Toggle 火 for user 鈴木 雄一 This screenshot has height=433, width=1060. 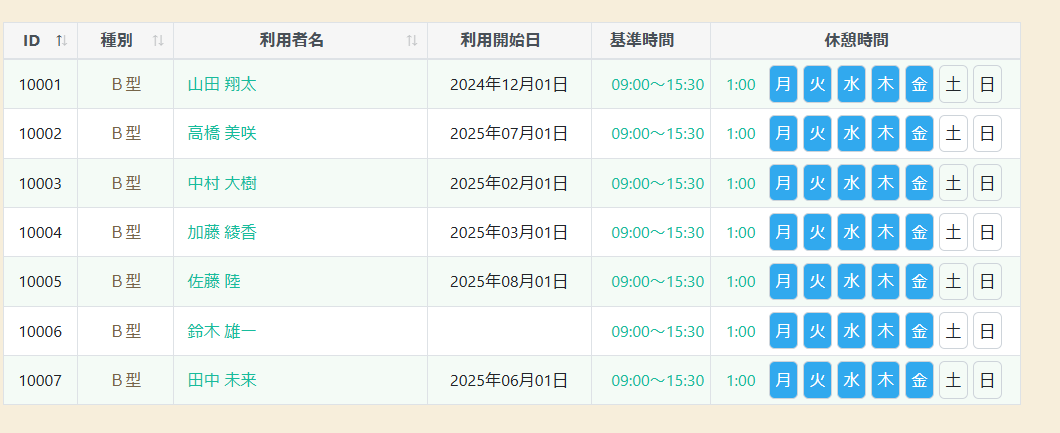point(817,331)
